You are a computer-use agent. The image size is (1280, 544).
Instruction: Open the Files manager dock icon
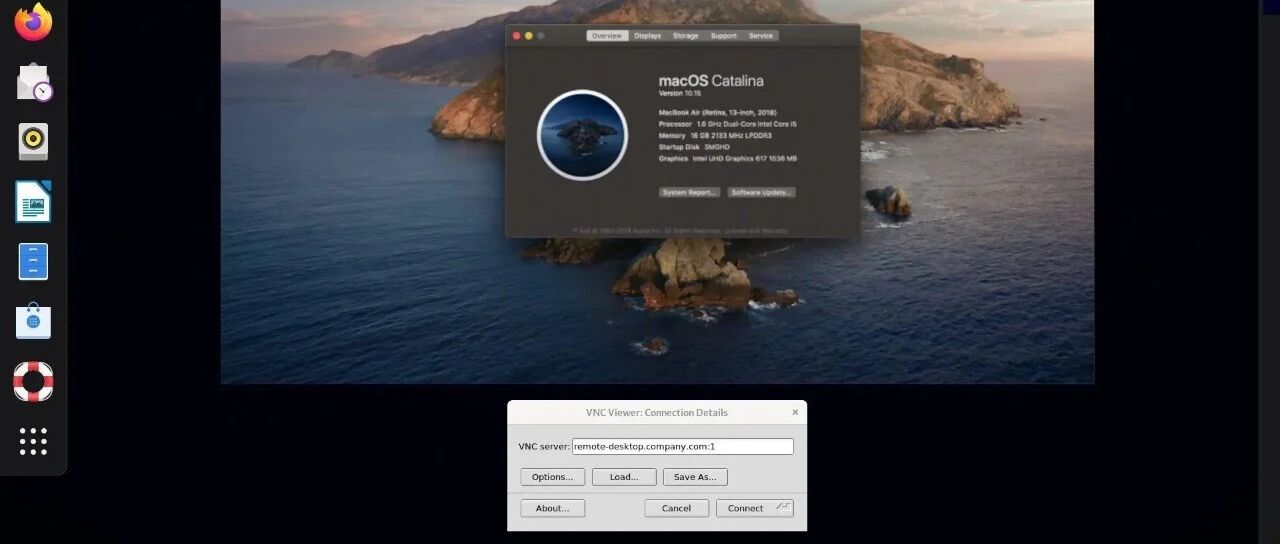click(x=33, y=262)
